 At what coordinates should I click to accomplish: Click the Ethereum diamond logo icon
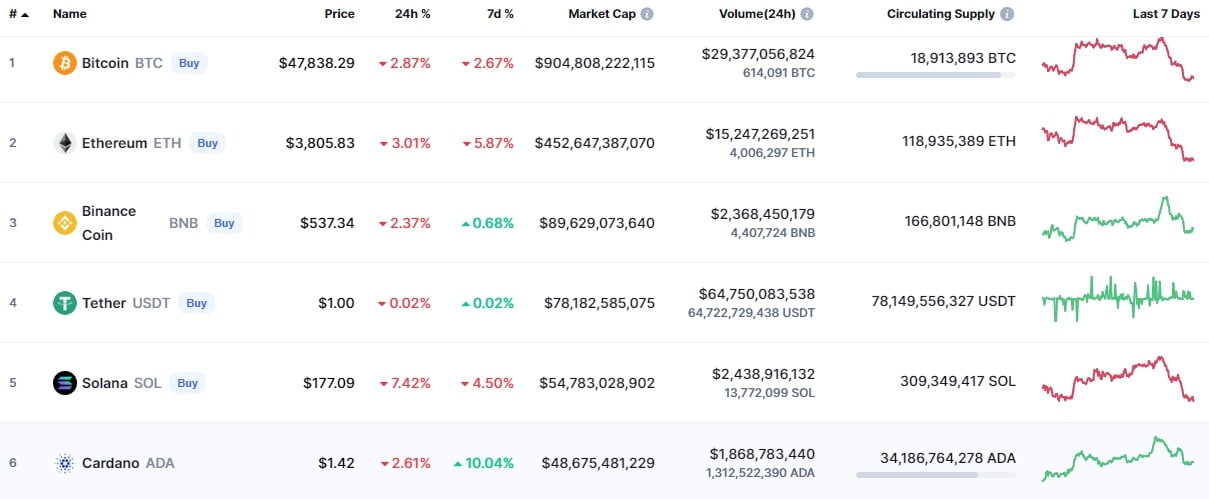coord(65,143)
